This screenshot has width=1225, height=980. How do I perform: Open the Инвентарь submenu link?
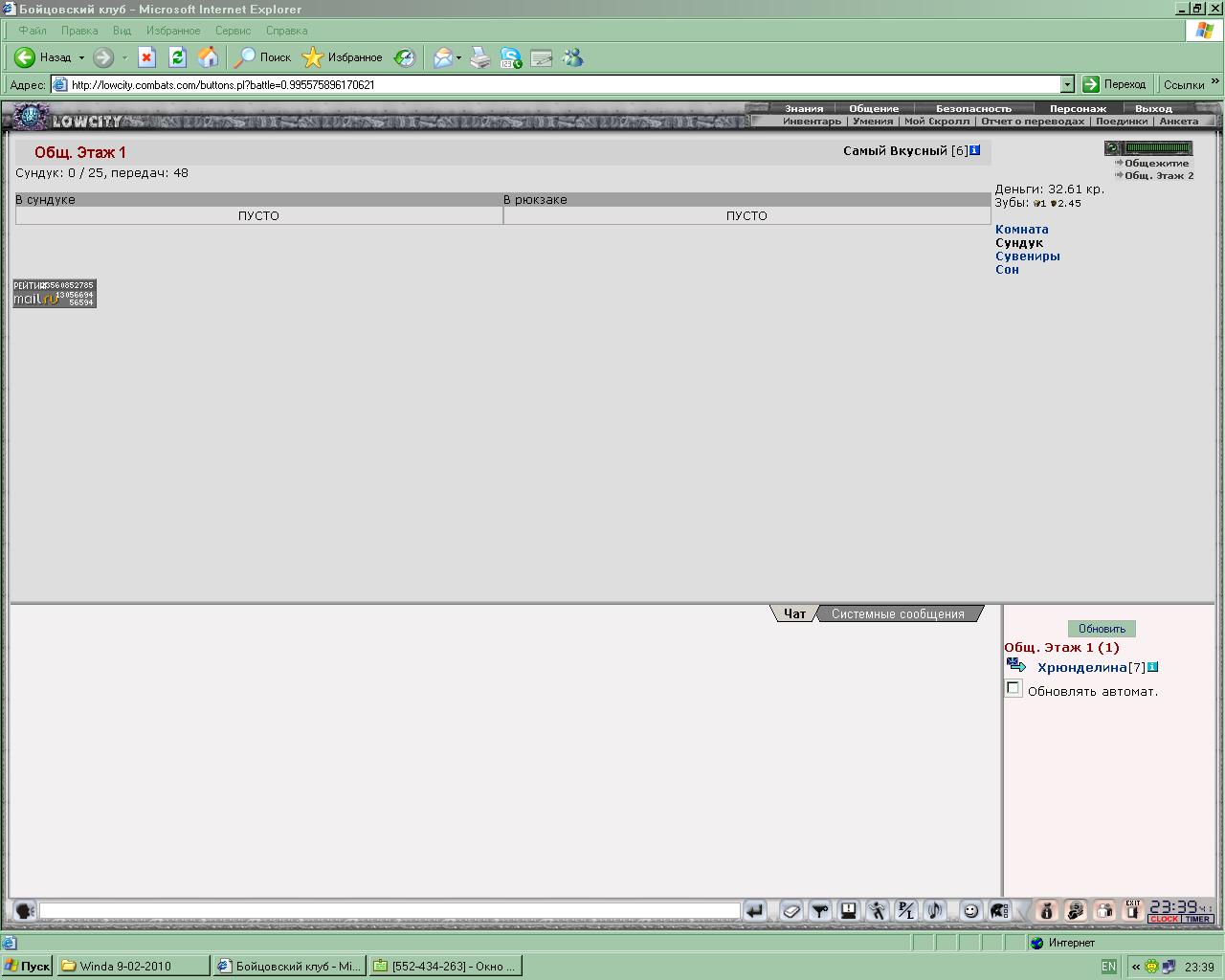(812, 122)
